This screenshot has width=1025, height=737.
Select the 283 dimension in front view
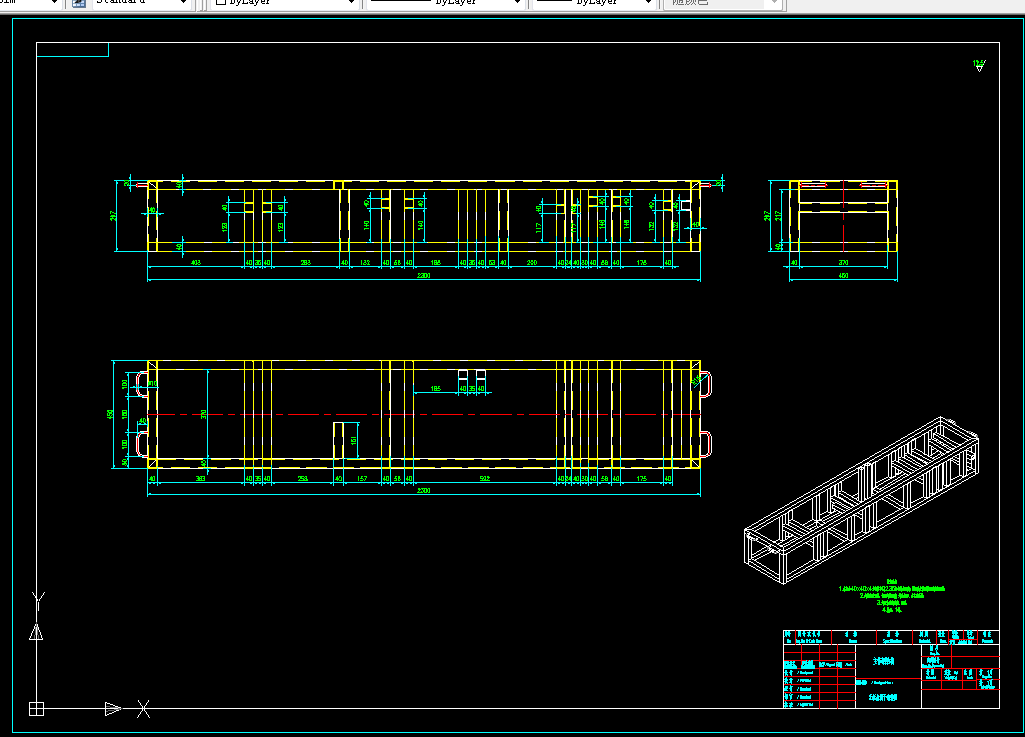[x=305, y=263]
